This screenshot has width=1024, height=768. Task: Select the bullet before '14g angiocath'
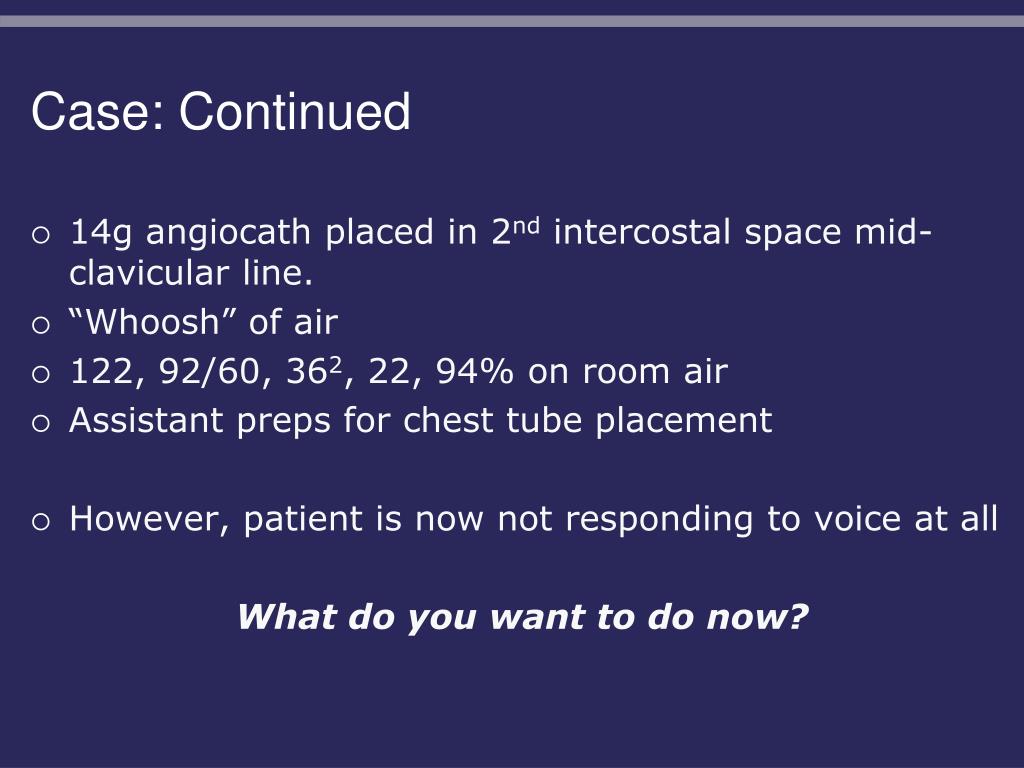40,235
